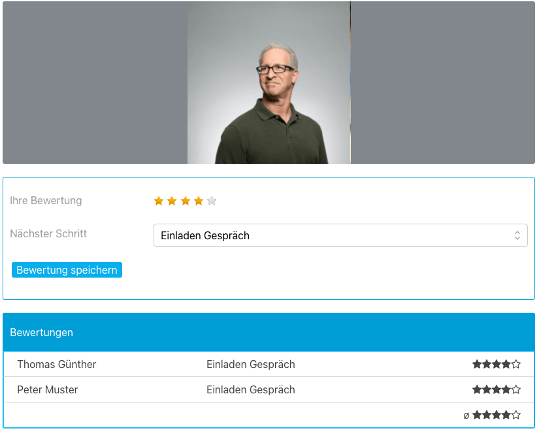Set your rating to two stars

point(172,201)
